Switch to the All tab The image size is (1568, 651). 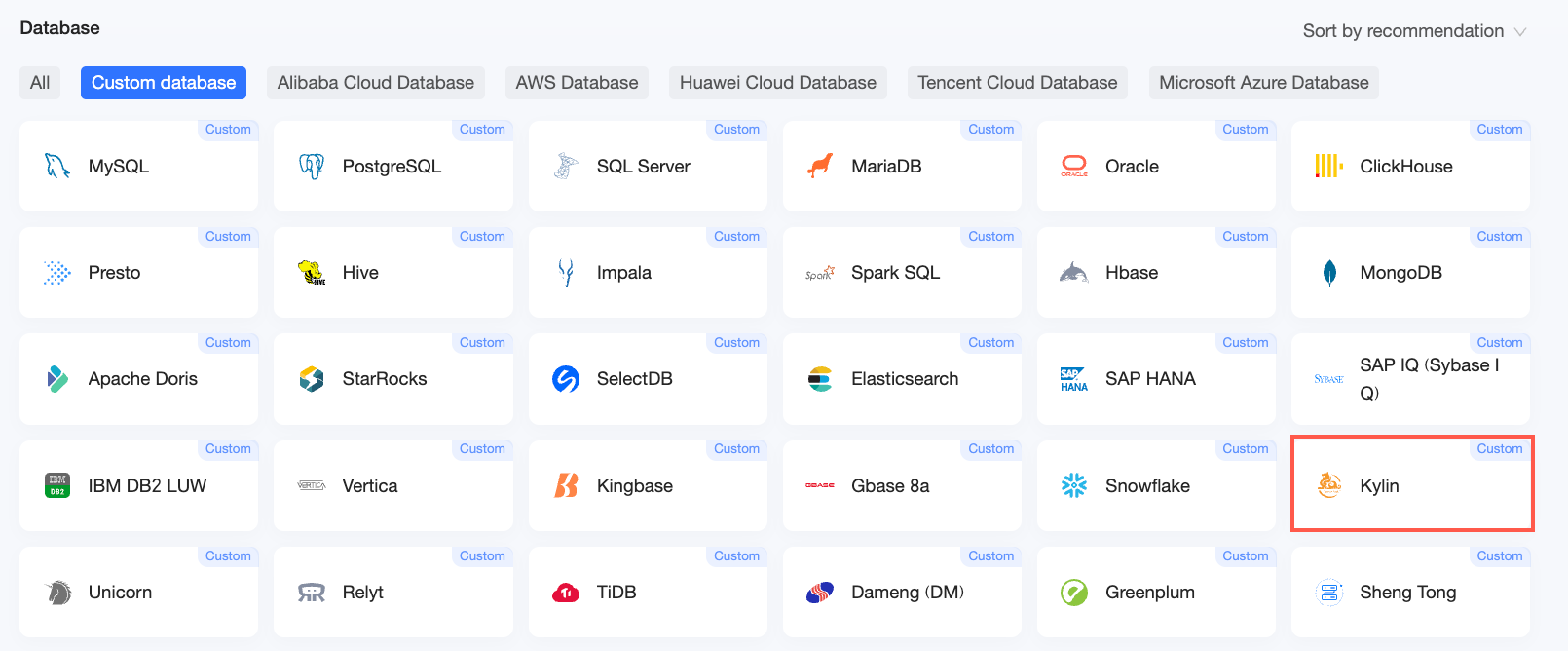[40, 83]
